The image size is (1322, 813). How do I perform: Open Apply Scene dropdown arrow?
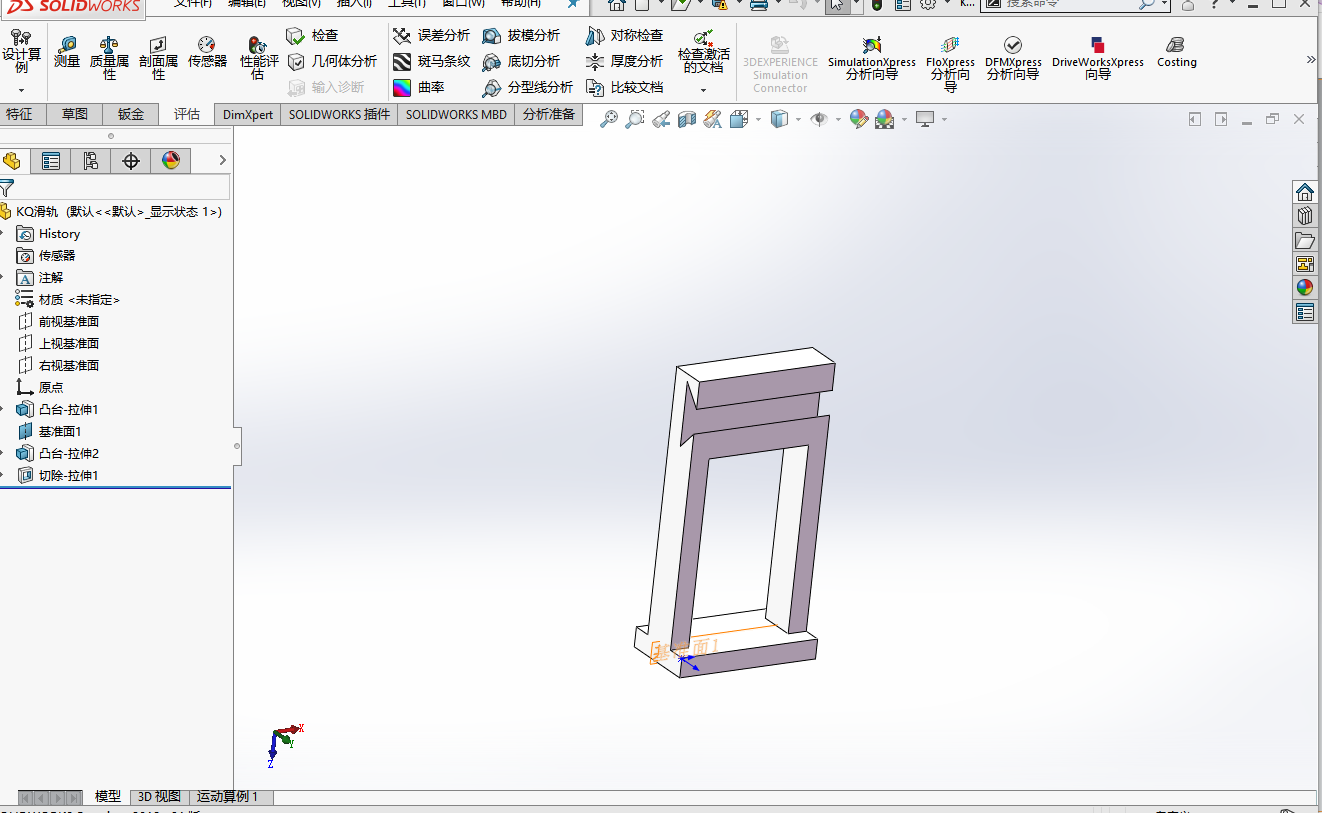[x=904, y=120]
